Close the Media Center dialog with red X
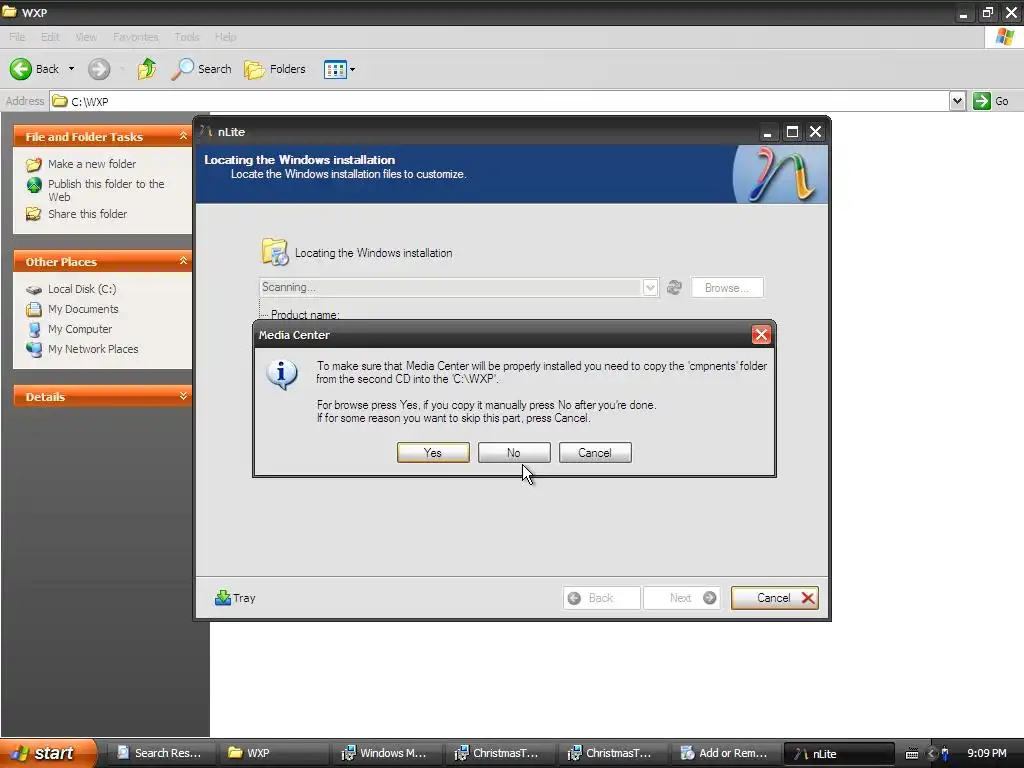The width and height of the screenshot is (1024, 768). pos(761,335)
